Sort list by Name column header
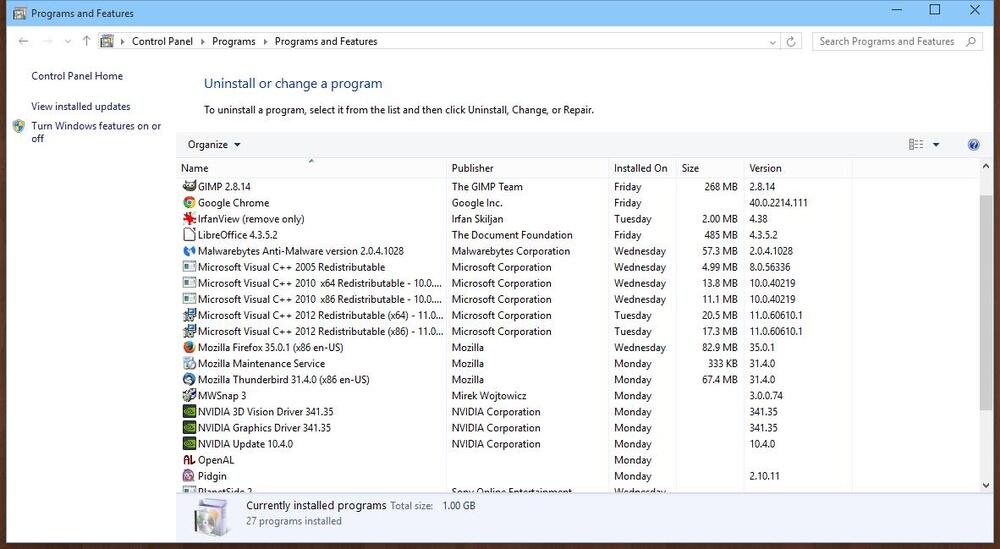 (312, 168)
